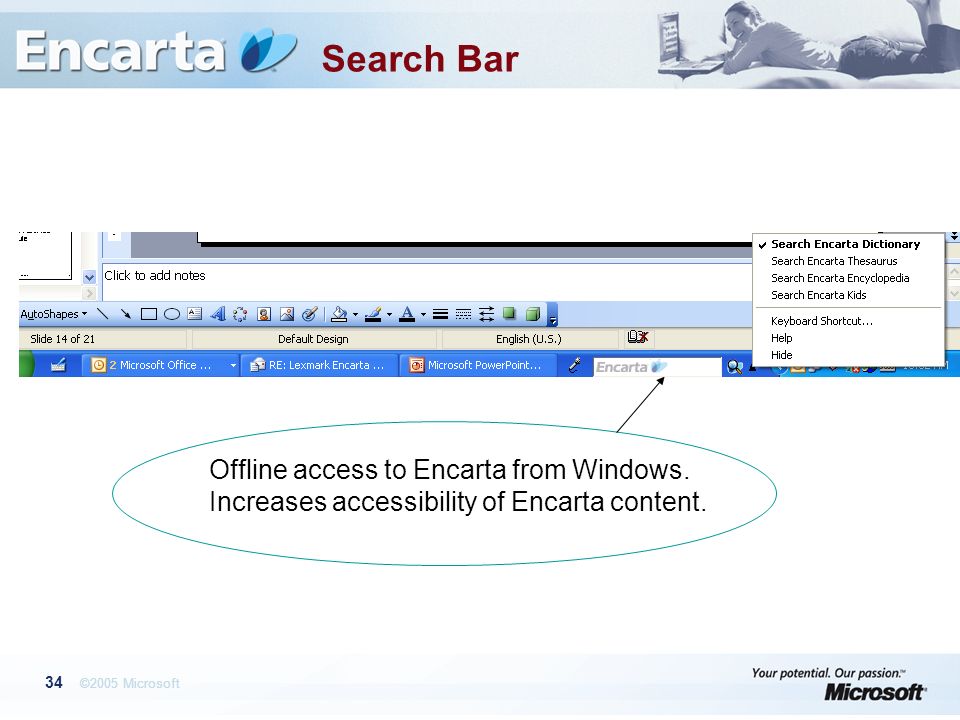Switch to RE: Lexmark Encarta taskbar window
The width and height of the screenshot is (960, 720).
319,365
